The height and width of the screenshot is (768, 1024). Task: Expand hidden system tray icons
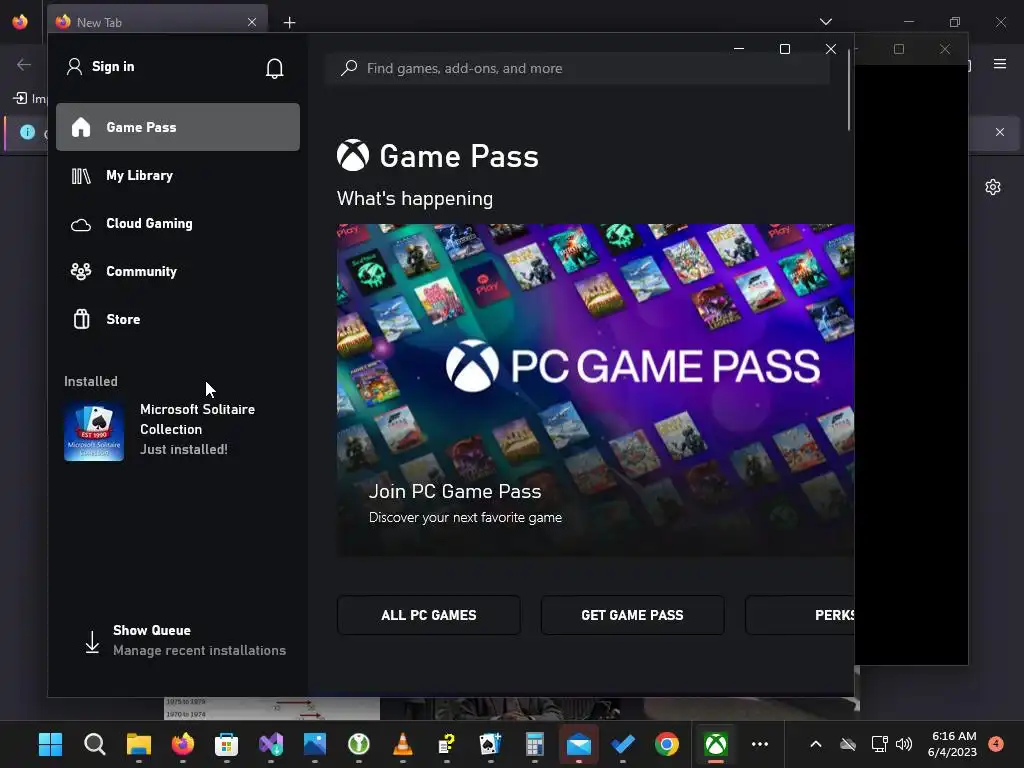click(816, 744)
